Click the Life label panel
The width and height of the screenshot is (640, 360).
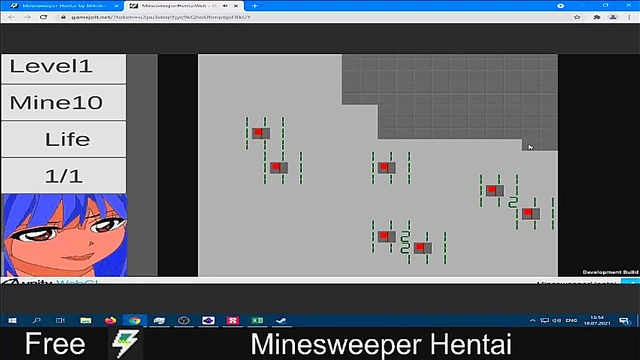click(x=64, y=139)
